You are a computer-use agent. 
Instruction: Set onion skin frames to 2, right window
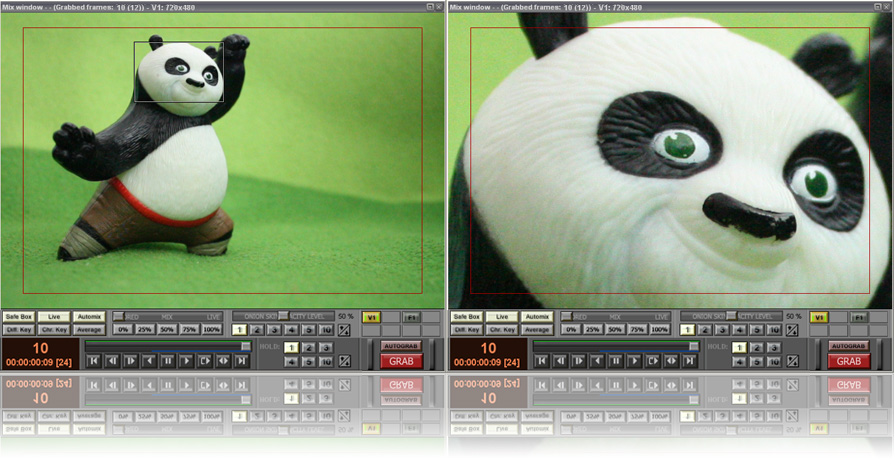point(705,330)
